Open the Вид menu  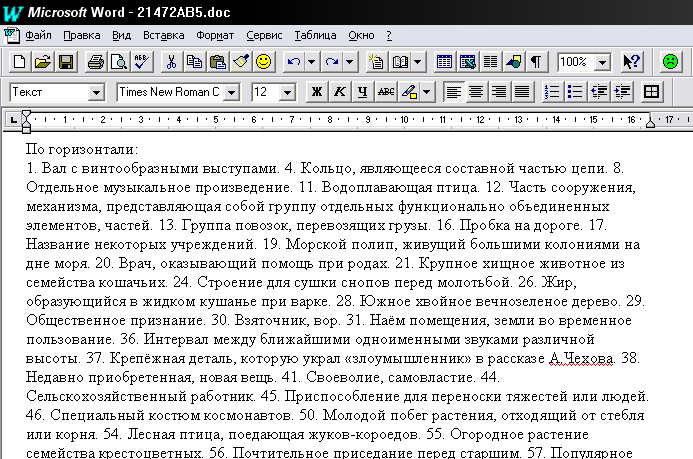(122, 35)
